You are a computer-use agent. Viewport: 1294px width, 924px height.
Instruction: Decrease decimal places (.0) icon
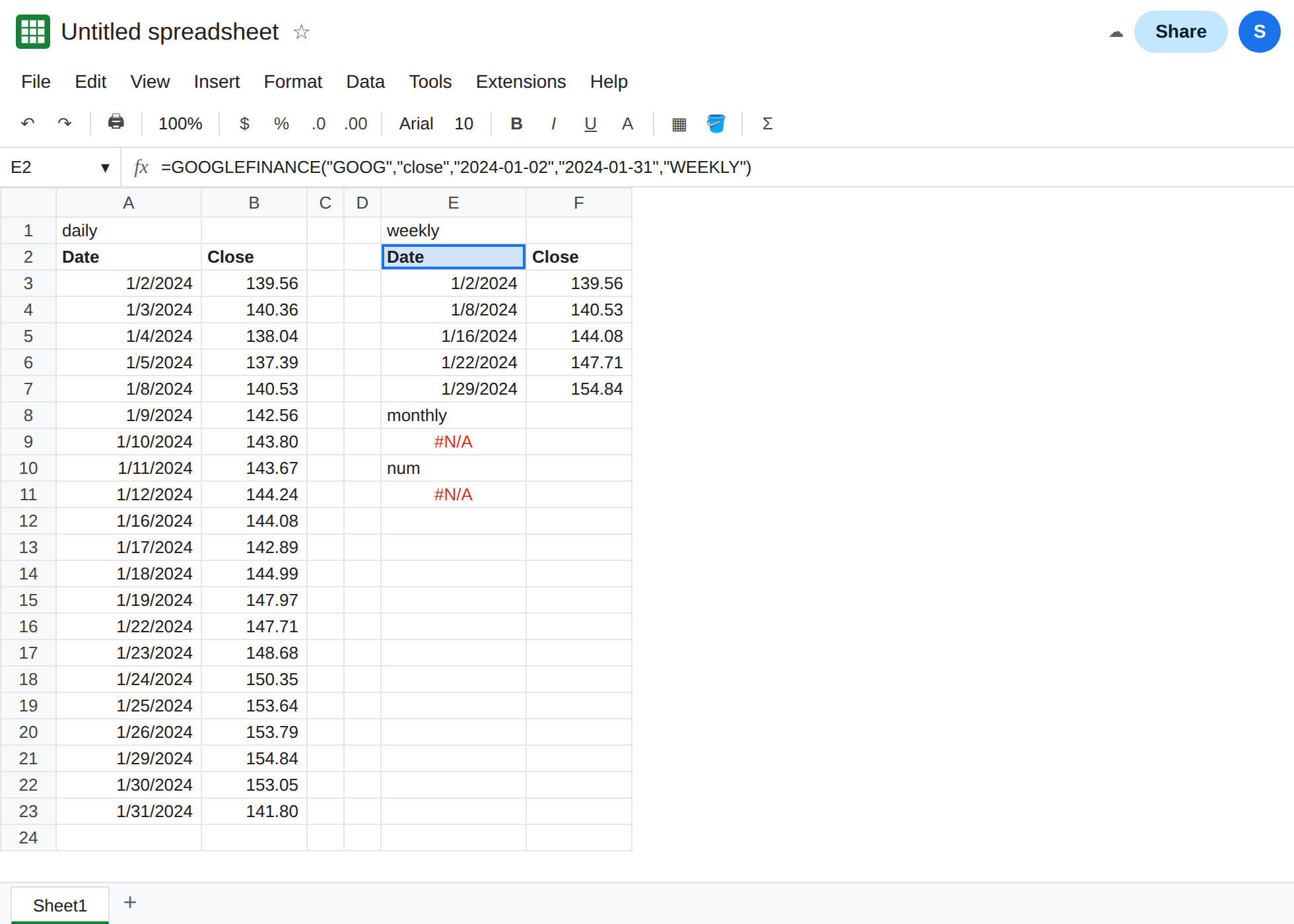(319, 123)
